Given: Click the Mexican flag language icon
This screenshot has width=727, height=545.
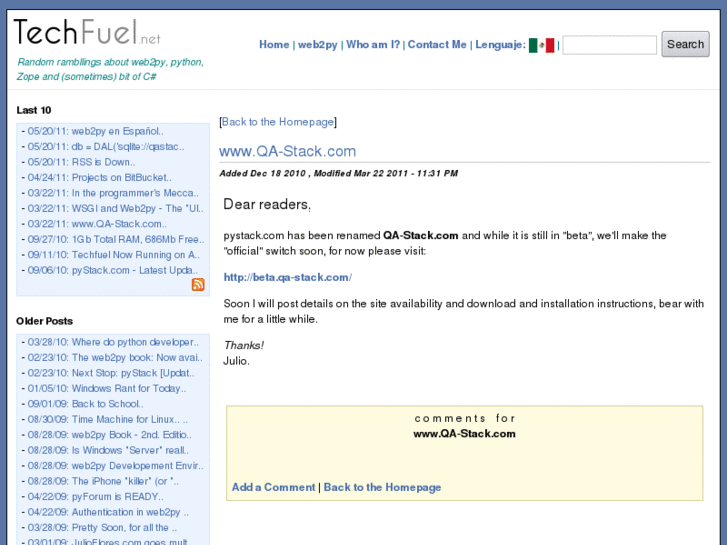Looking at the screenshot, I should [x=542, y=45].
